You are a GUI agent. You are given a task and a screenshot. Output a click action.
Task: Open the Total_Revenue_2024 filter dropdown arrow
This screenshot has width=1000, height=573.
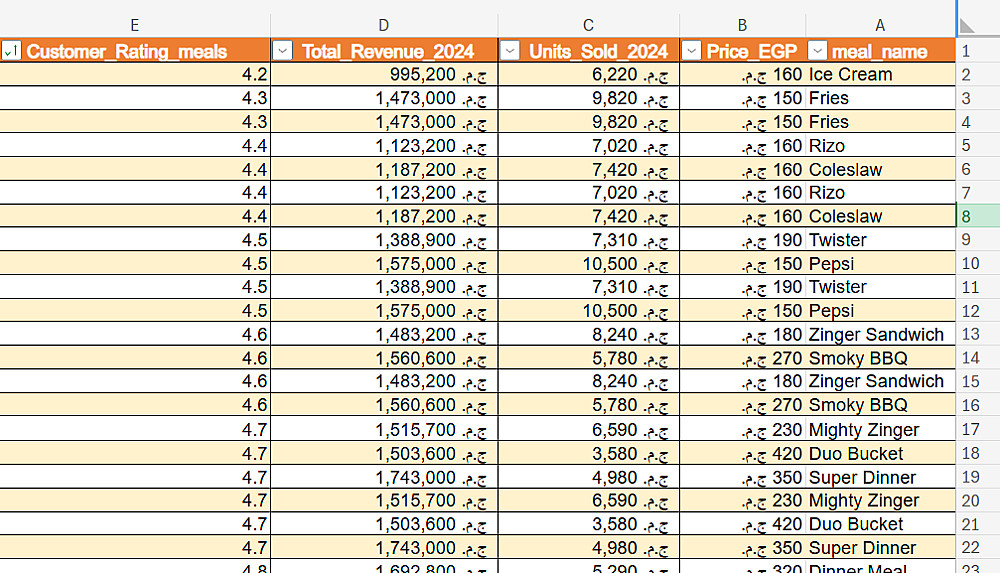[x=283, y=50]
